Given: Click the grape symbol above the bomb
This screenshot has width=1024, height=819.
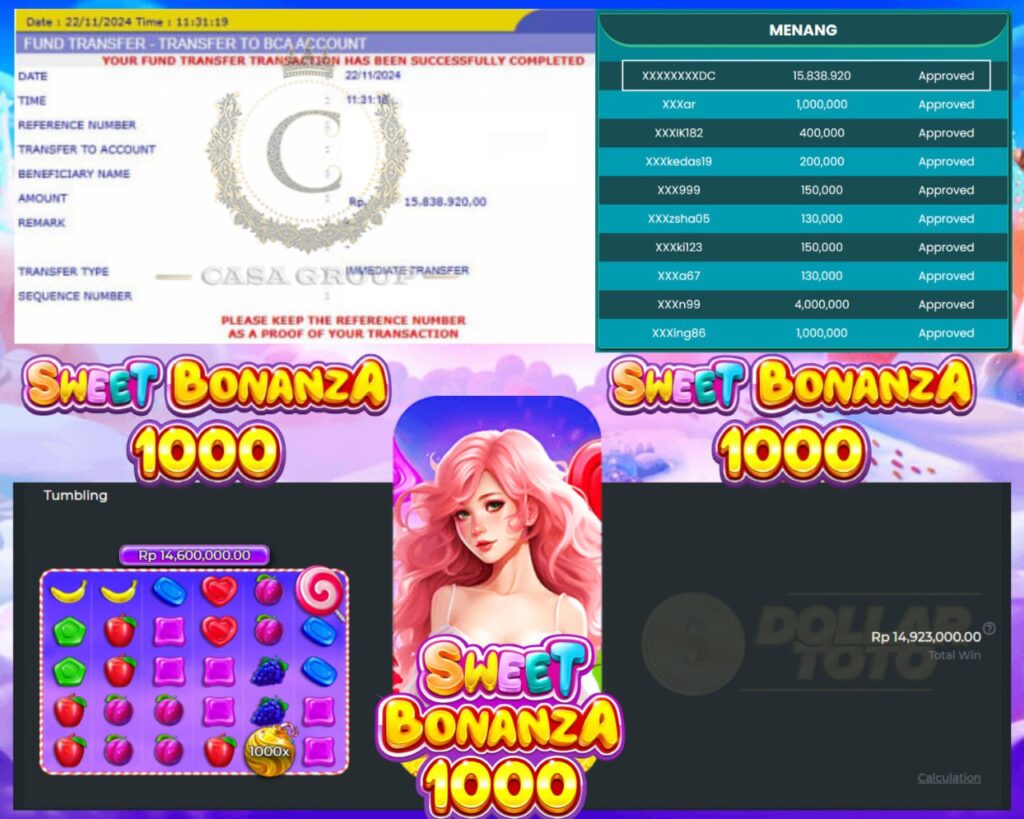Looking at the screenshot, I should [269, 710].
